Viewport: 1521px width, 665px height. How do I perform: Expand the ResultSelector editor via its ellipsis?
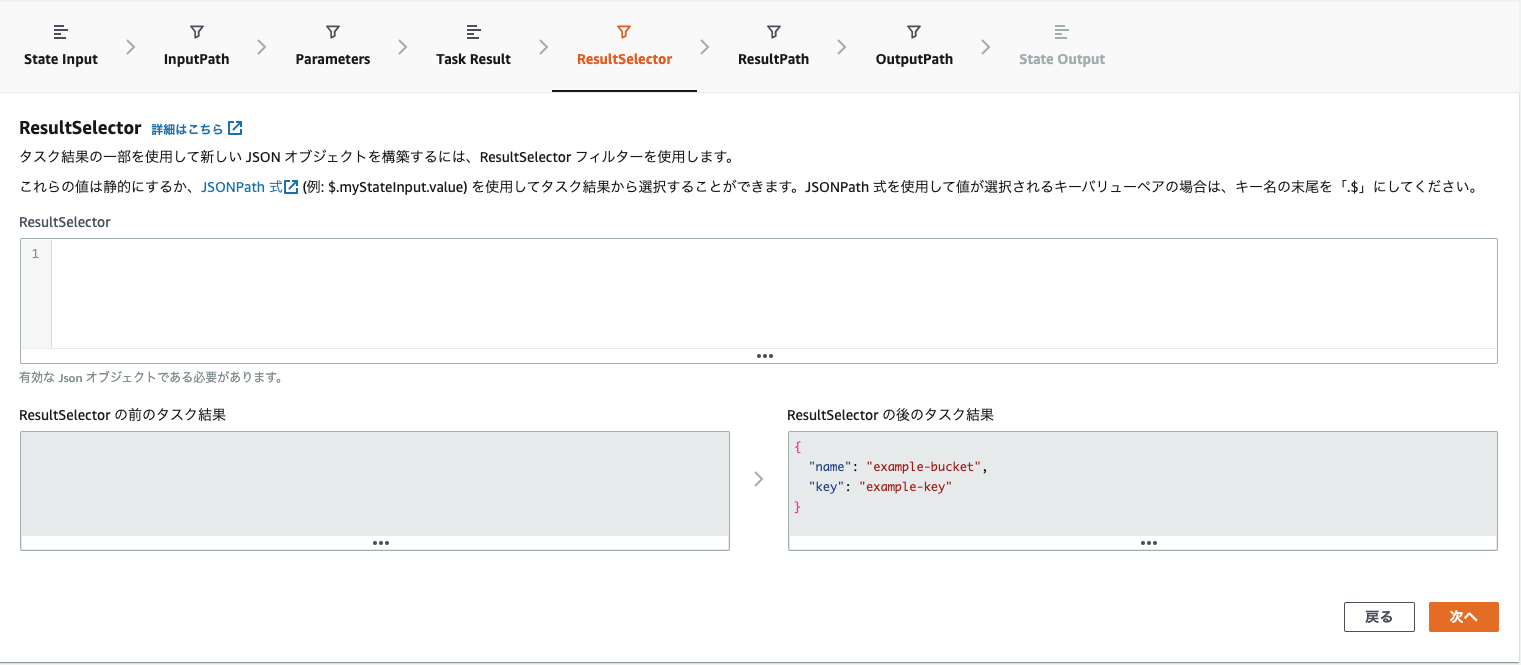pyautogui.click(x=765, y=355)
